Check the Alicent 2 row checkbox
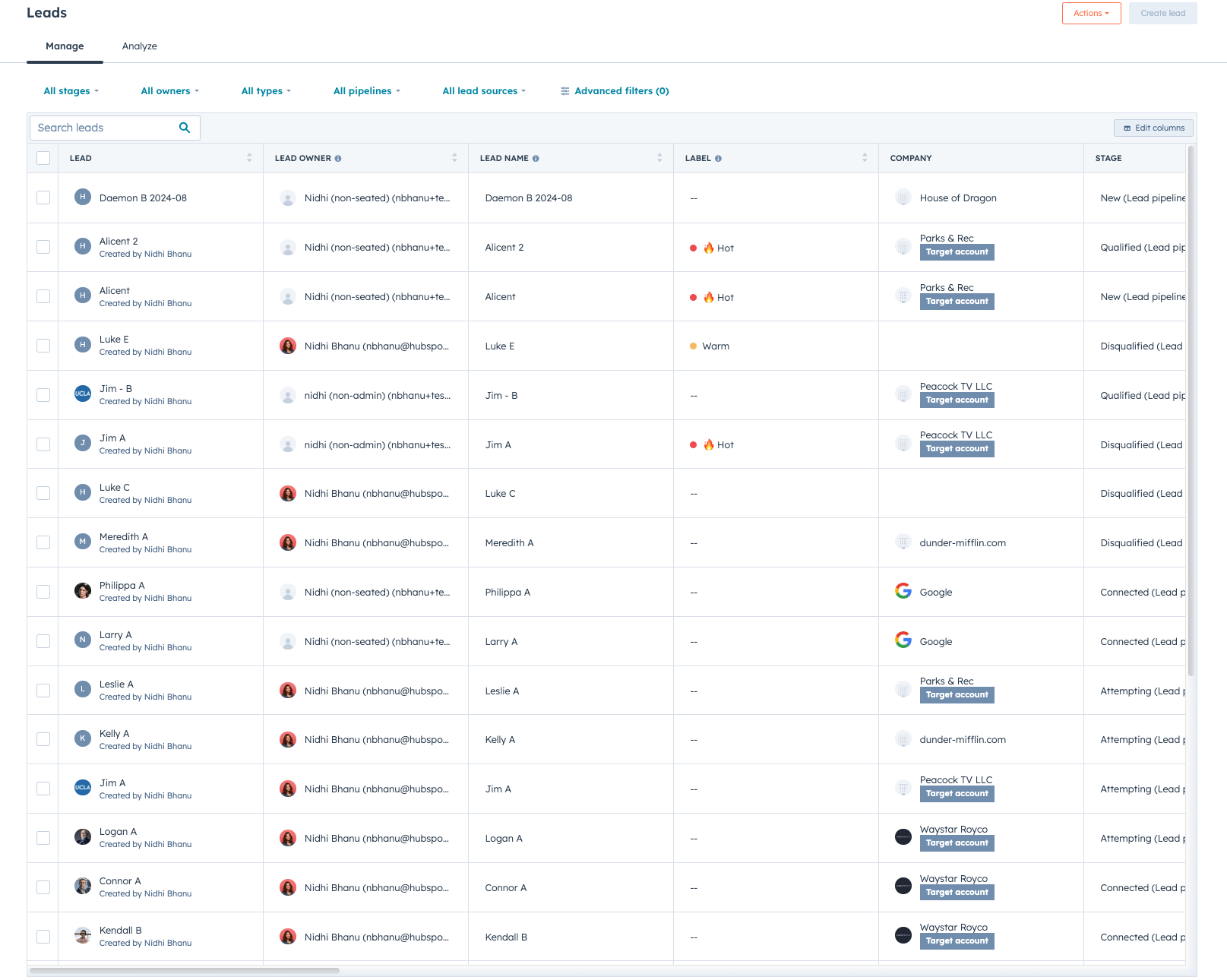1227x980 pixels. (x=43, y=247)
